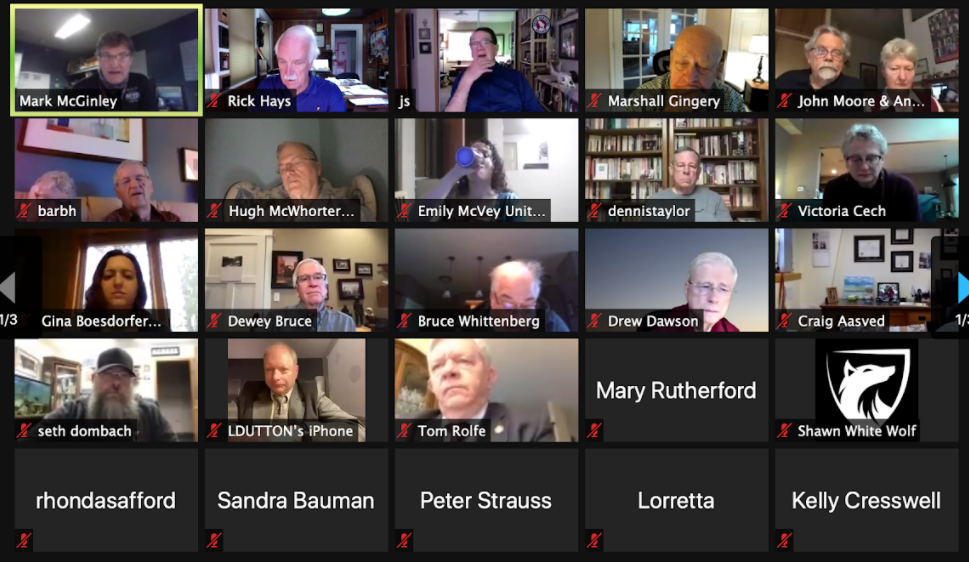This screenshot has width=969, height=562.
Task: Select Mark McGinley's active speaker video
Action: [106, 60]
